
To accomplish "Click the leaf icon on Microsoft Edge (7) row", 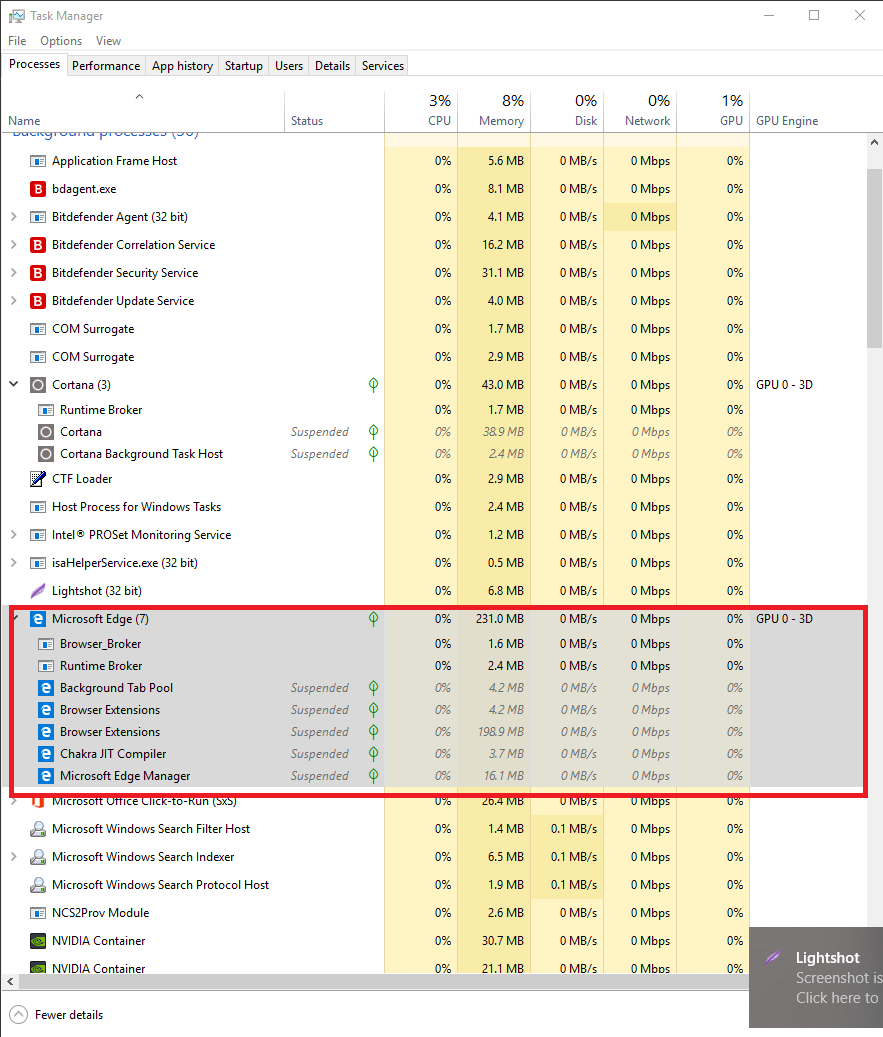I will pos(373,619).
